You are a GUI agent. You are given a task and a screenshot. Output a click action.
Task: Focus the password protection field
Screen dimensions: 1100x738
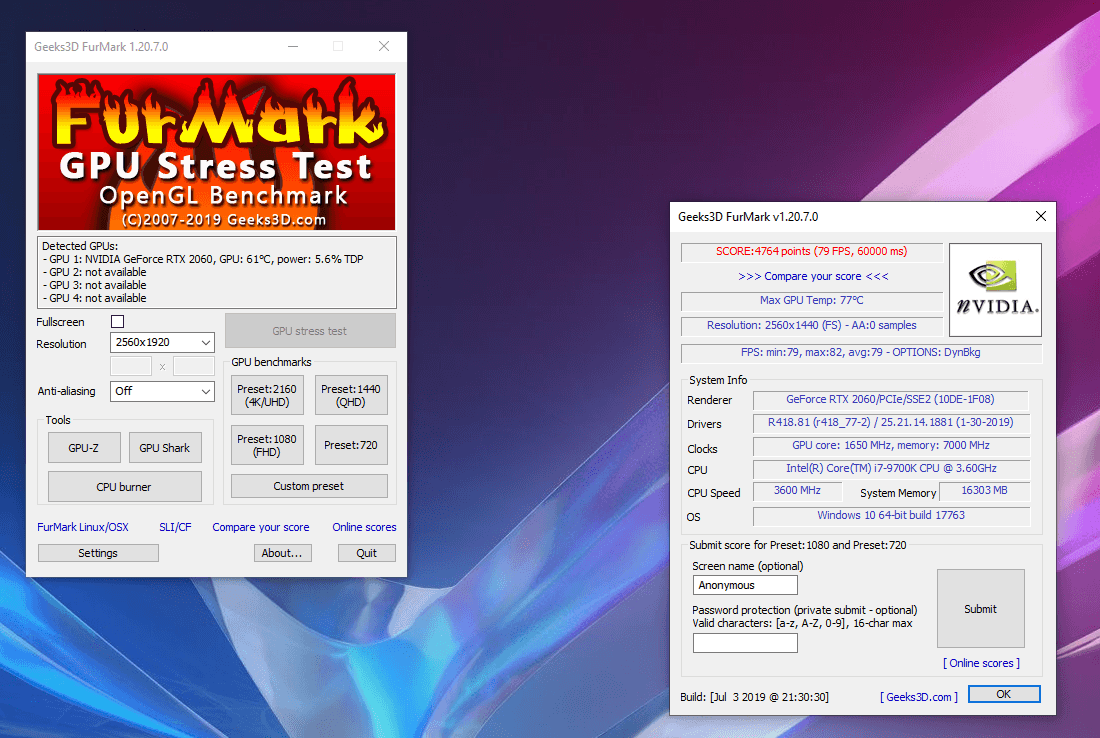pos(745,643)
